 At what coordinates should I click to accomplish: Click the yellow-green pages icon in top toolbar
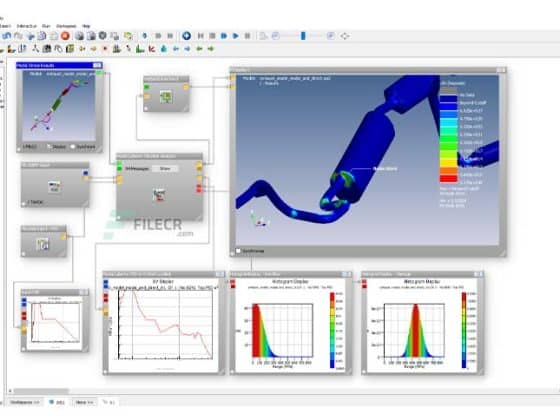128,36
